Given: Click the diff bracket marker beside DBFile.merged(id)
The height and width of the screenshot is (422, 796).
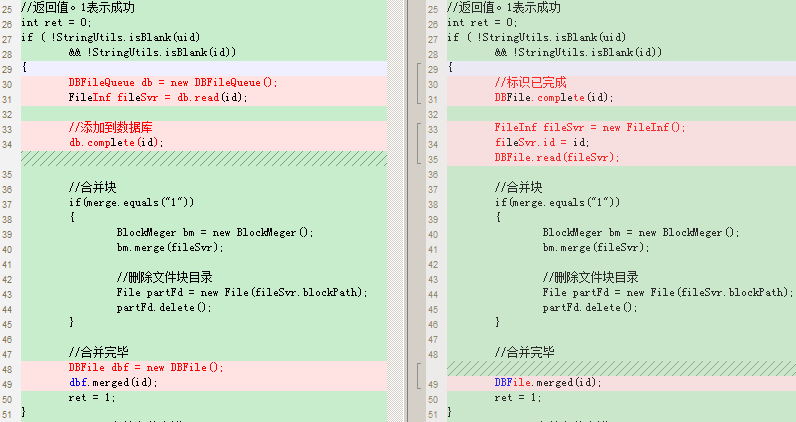Looking at the screenshot, I should 418,376.
